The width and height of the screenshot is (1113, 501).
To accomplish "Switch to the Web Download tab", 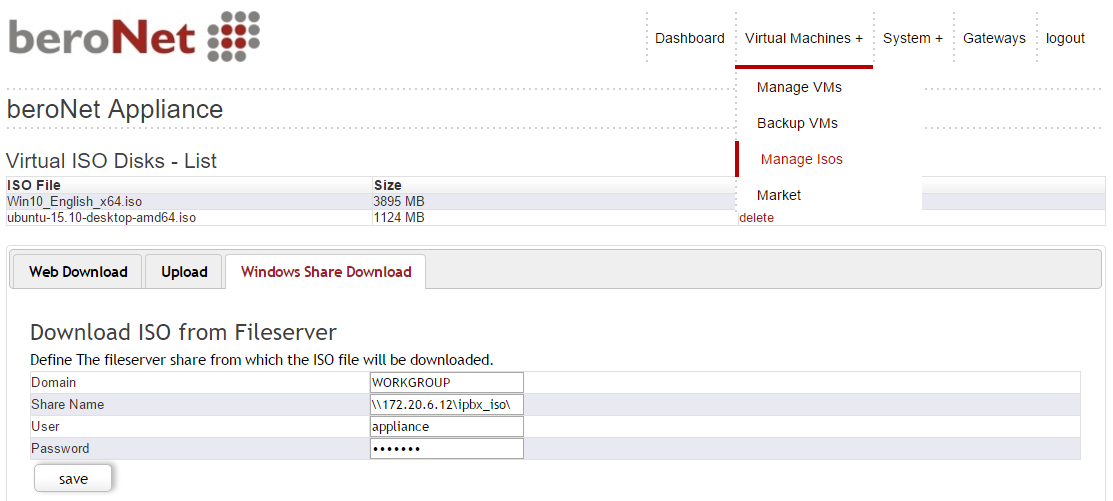I will pos(78,272).
